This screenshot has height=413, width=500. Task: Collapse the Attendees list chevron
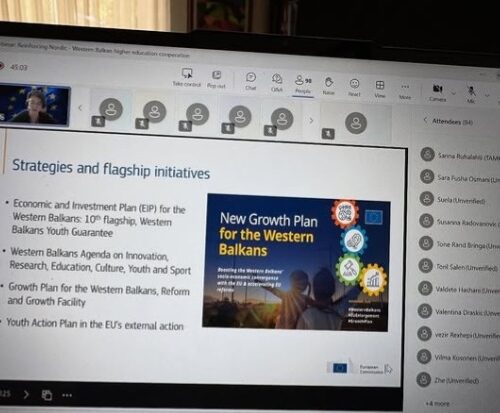tap(425, 120)
